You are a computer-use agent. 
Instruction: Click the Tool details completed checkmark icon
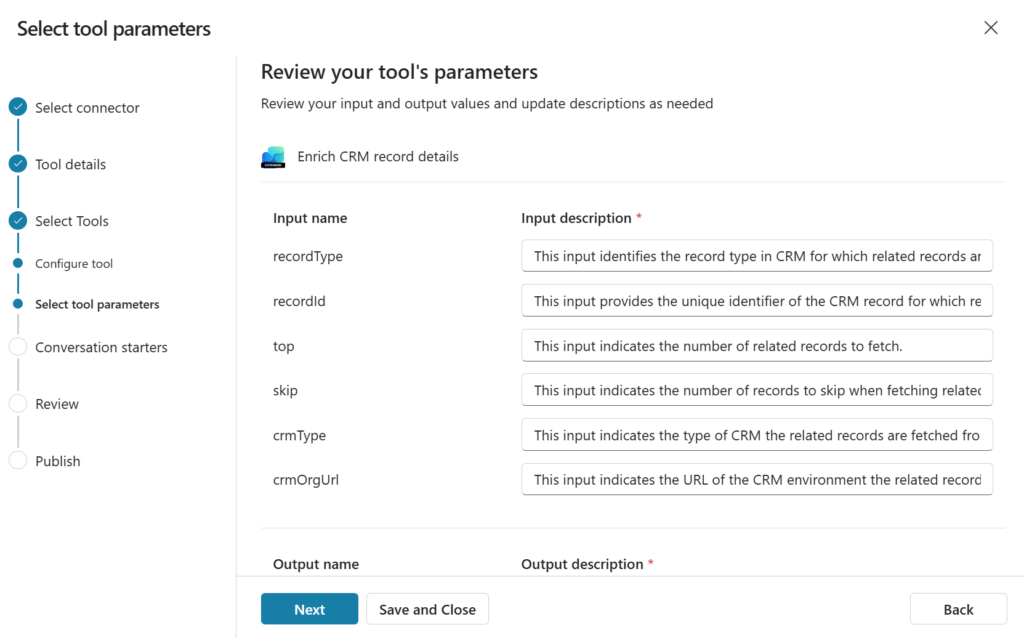tap(18, 164)
